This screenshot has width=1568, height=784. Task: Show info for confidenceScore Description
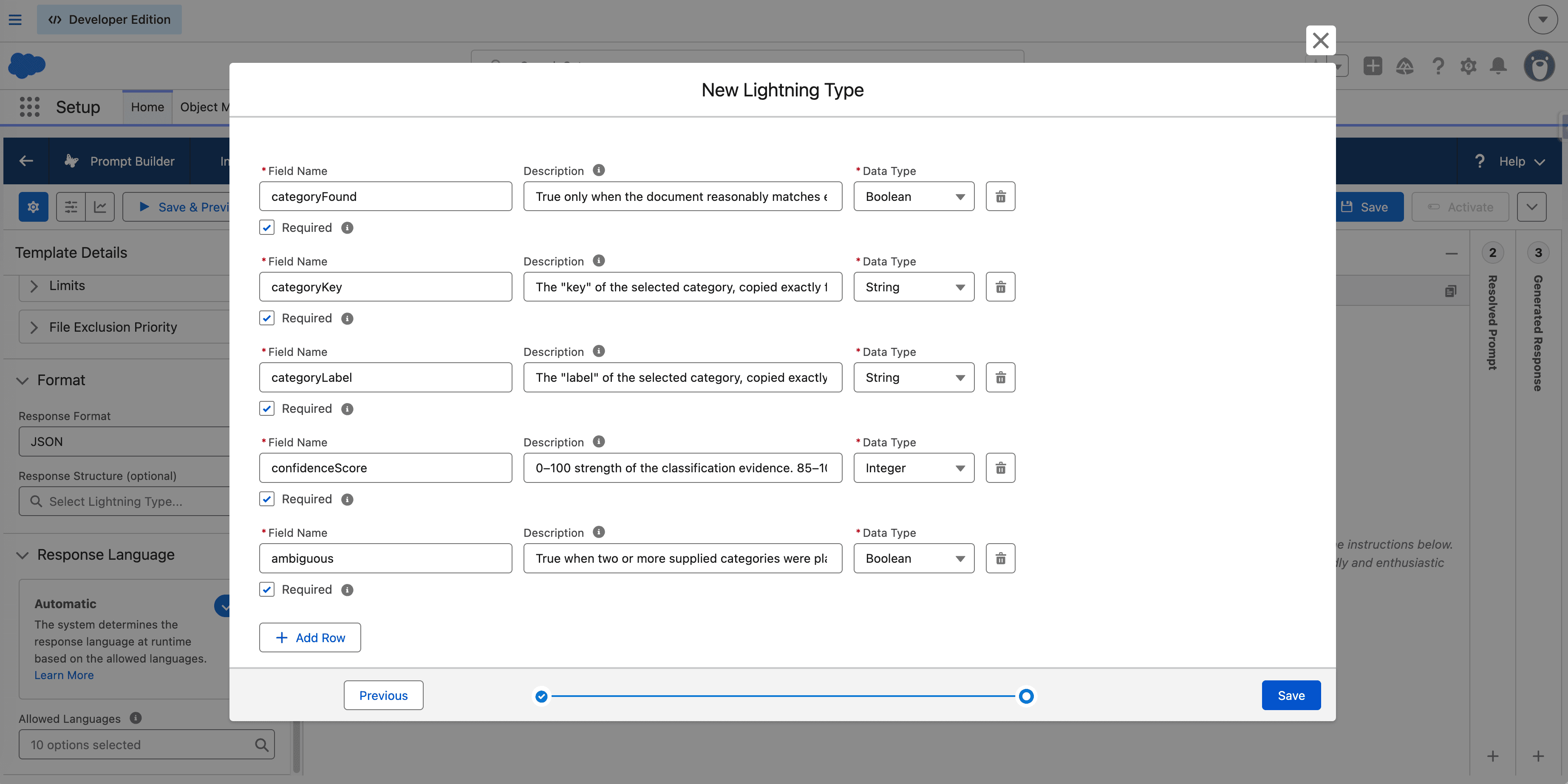[x=599, y=442]
